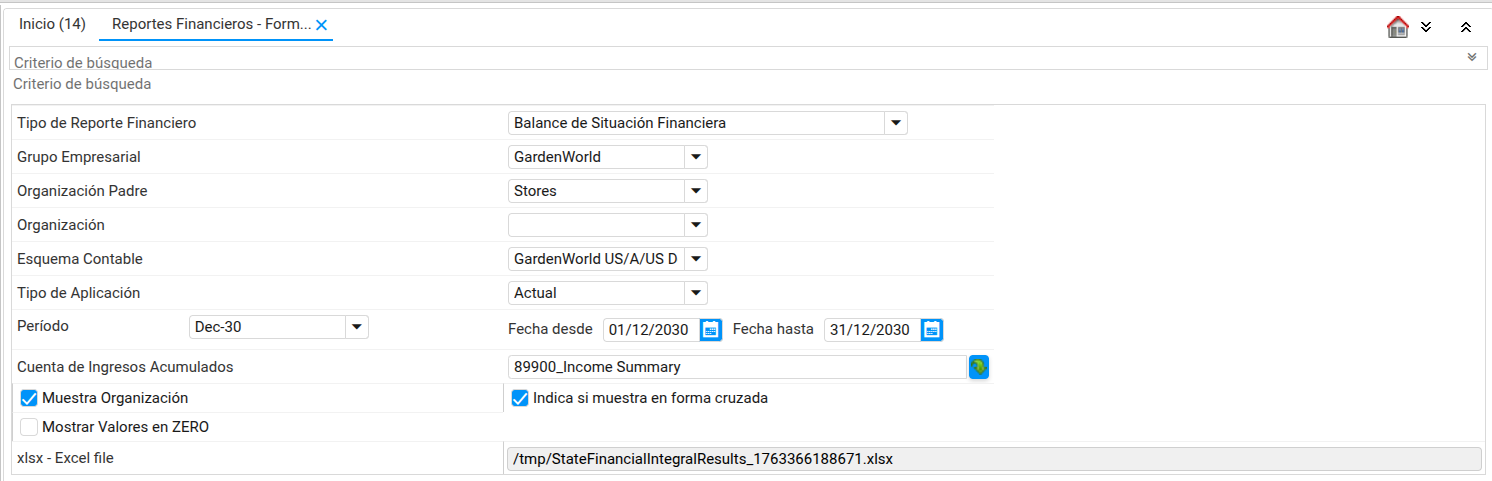Collapse the Criterio de búsqueda panel
1492x481 pixels.
1472,57
